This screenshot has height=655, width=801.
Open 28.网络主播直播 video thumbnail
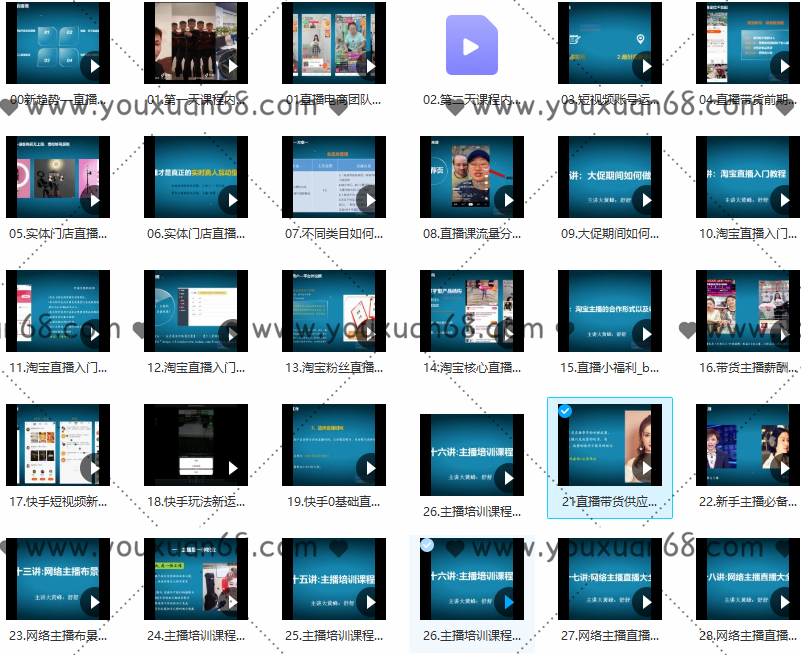pos(747,578)
